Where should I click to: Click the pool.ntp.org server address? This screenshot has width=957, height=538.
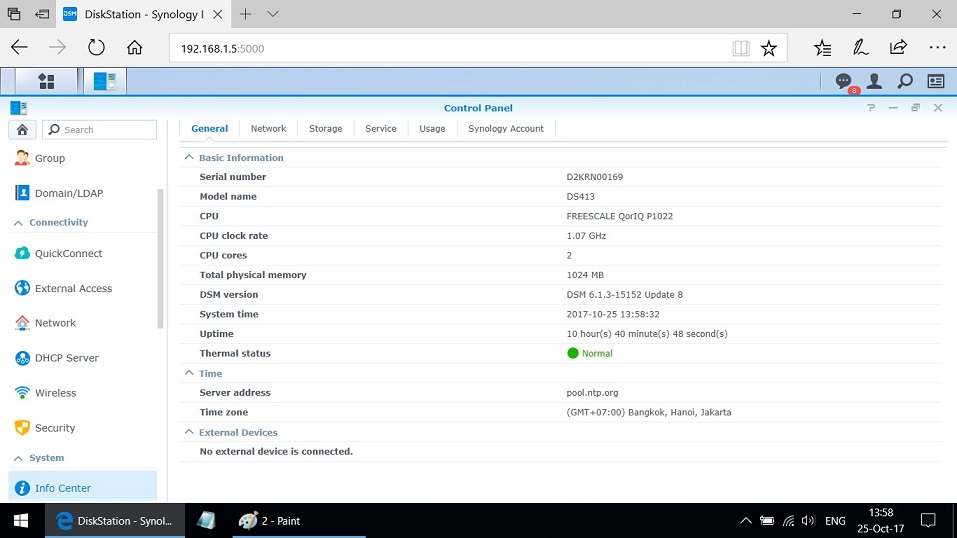pyautogui.click(x=592, y=393)
